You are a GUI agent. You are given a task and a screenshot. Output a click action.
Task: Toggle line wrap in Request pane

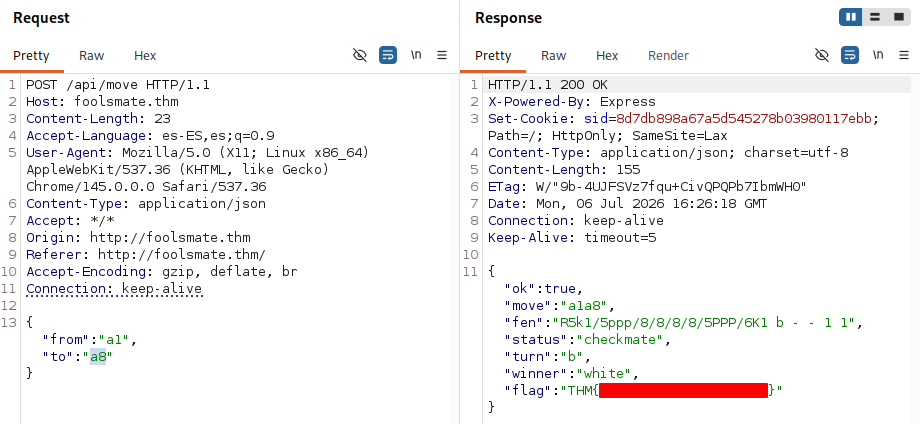[388, 55]
